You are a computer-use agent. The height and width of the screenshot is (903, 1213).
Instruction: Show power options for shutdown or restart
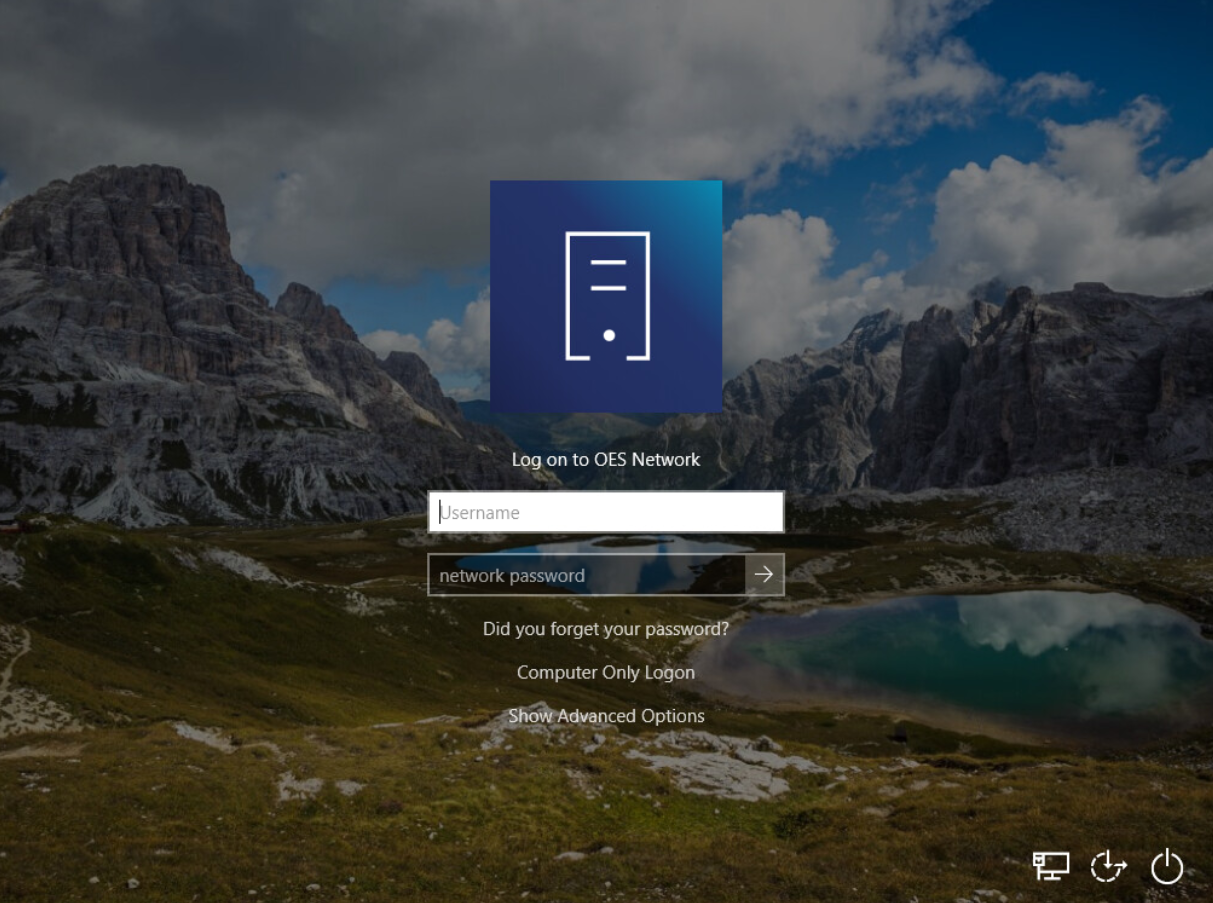pyautogui.click(x=1166, y=866)
